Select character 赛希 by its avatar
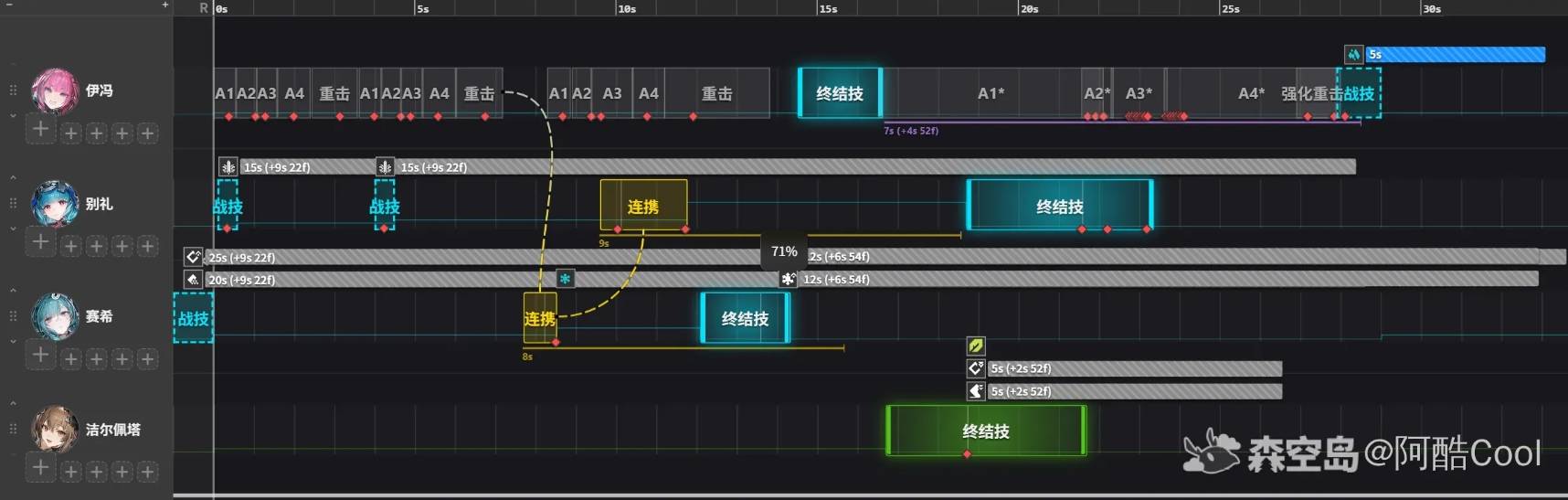 [x=55, y=316]
